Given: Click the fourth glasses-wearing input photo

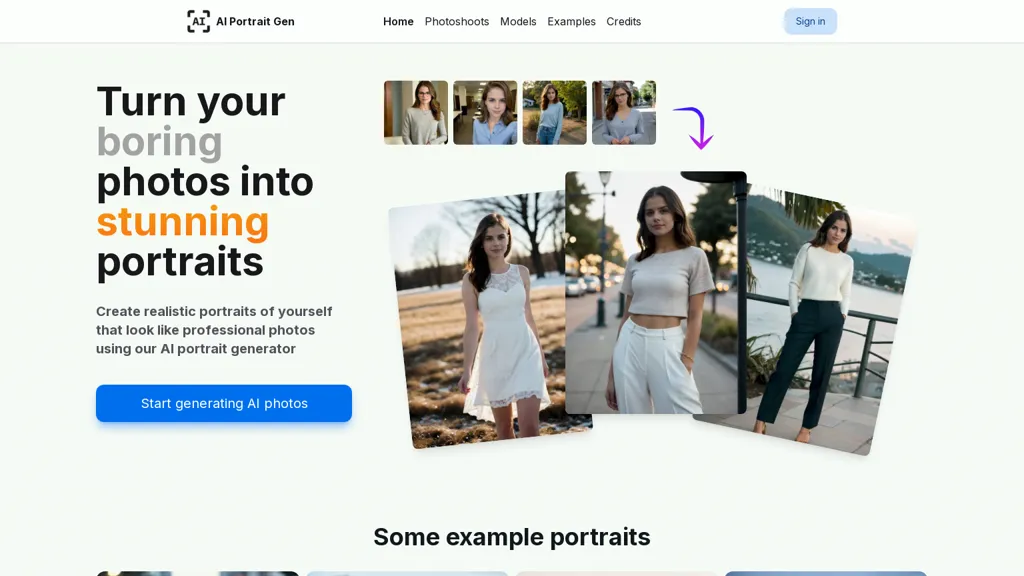Looking at the screenshot, I should point(624,112).
